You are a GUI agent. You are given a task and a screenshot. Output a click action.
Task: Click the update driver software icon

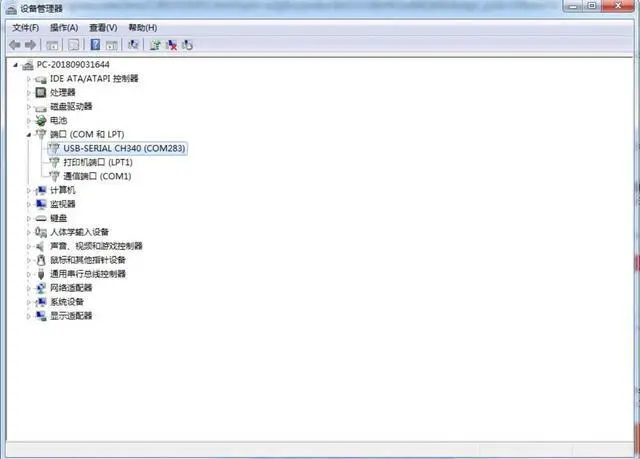(155, 45)
